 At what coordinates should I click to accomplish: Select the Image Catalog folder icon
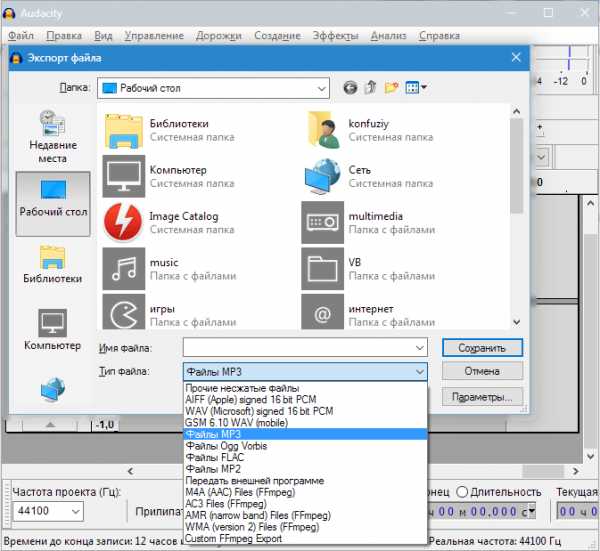coord(123,222)
